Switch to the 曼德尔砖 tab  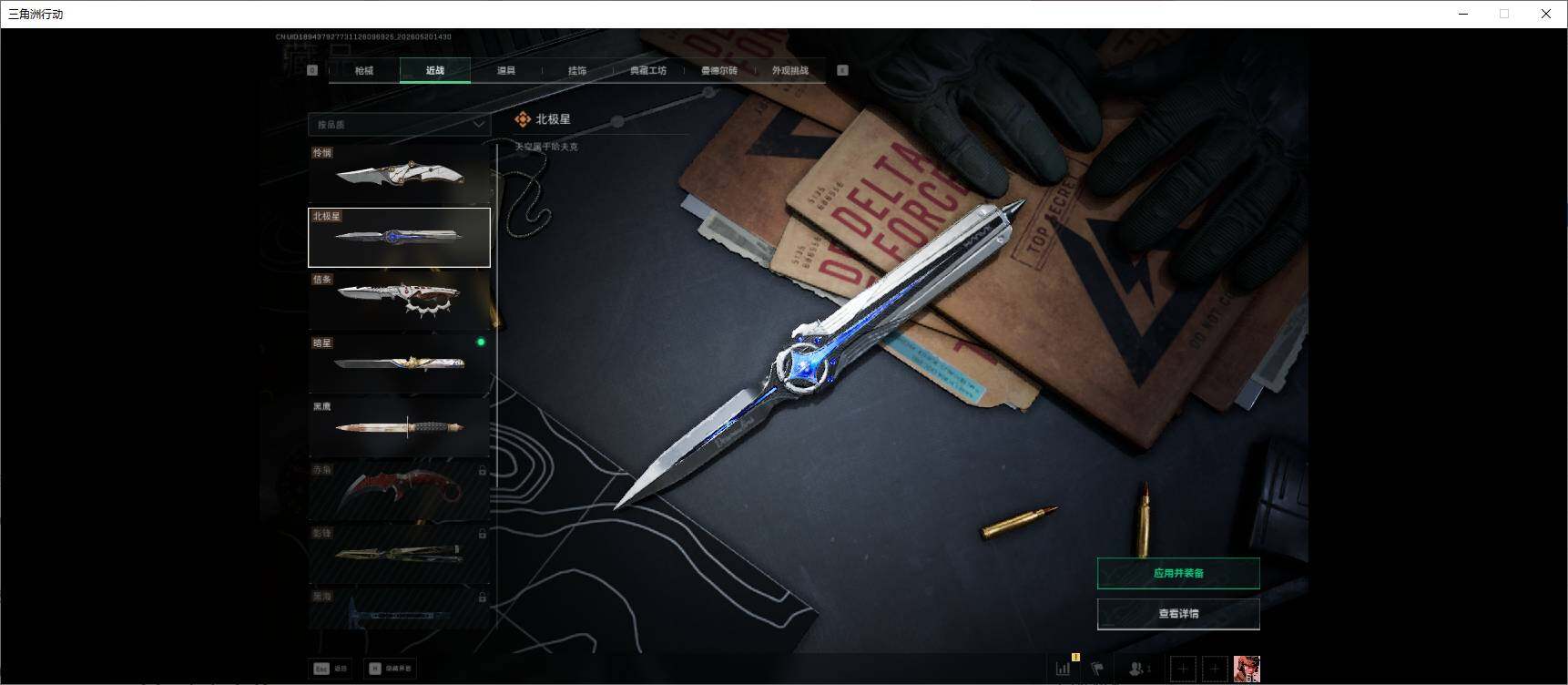(x=719, y=70)
